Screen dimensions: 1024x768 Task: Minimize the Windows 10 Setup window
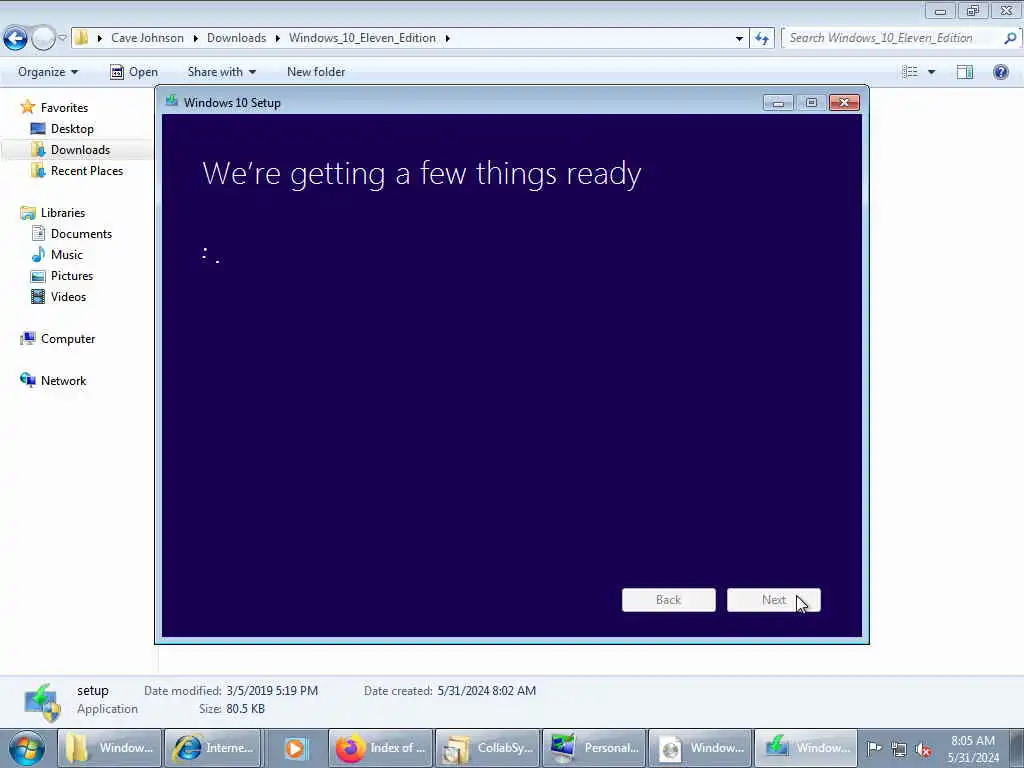coord(778,103)
